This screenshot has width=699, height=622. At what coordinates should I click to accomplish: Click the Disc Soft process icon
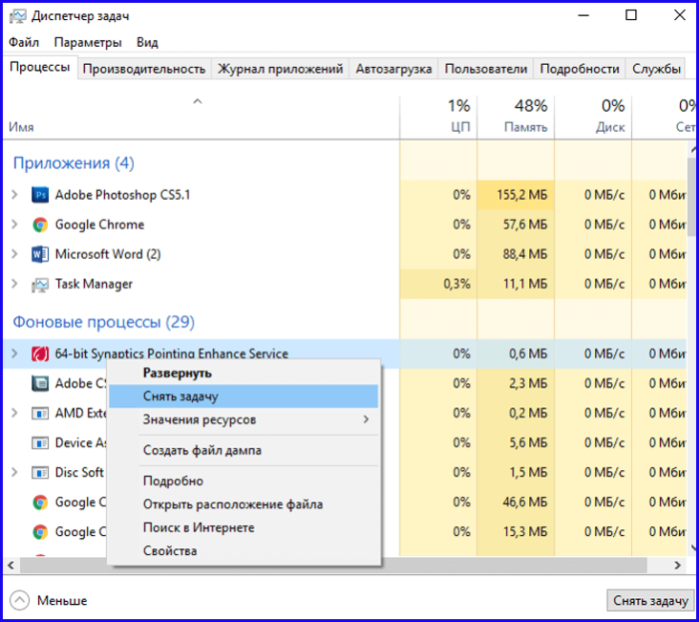[40, 473]
